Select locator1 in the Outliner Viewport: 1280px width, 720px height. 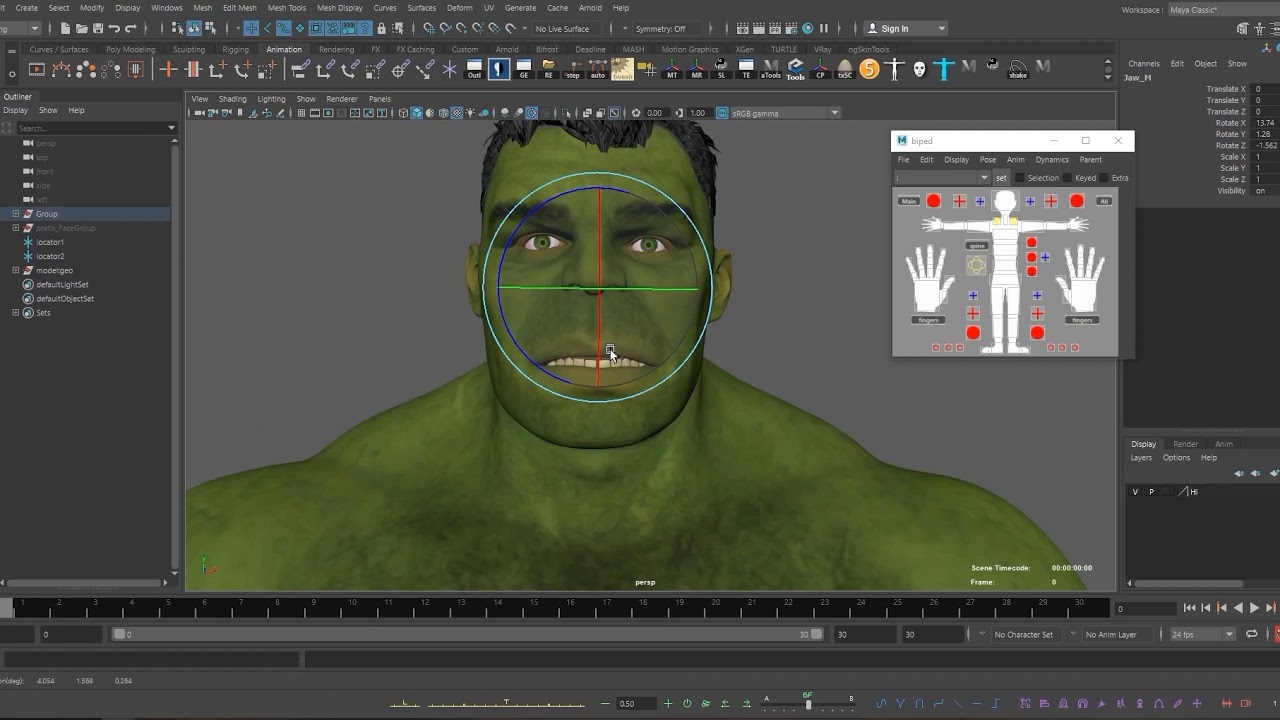(x=50, y=242)
